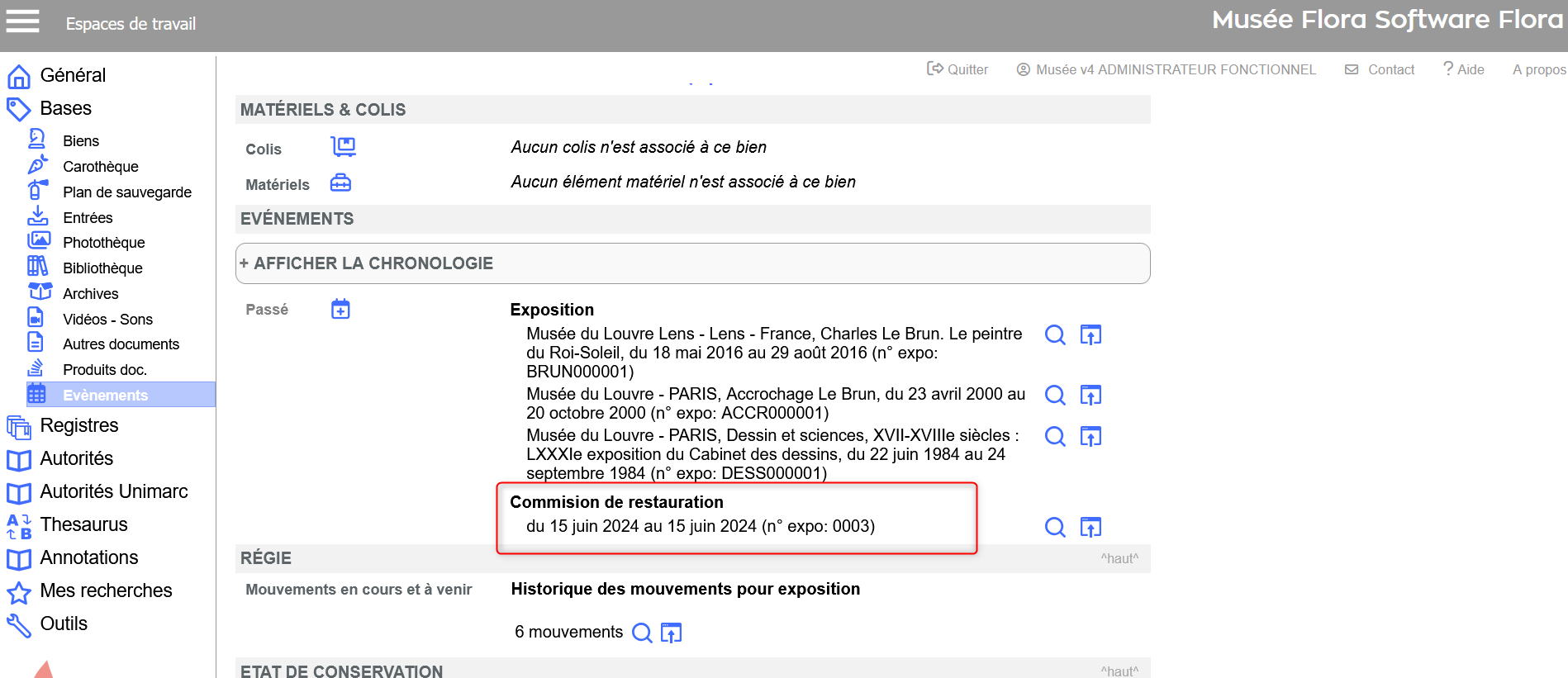This screenshot has height=678, width=1568.
Task: Click the Registres stacked windows icon
Action: tap(19, 427)
